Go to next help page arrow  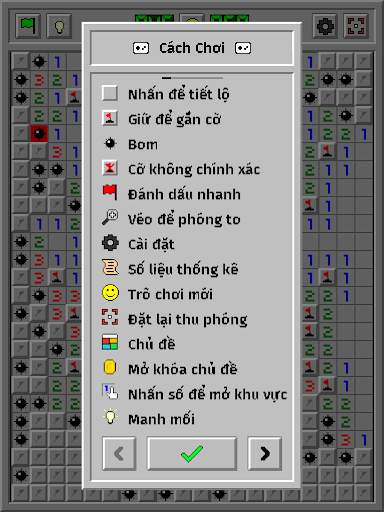click(265, 453)
